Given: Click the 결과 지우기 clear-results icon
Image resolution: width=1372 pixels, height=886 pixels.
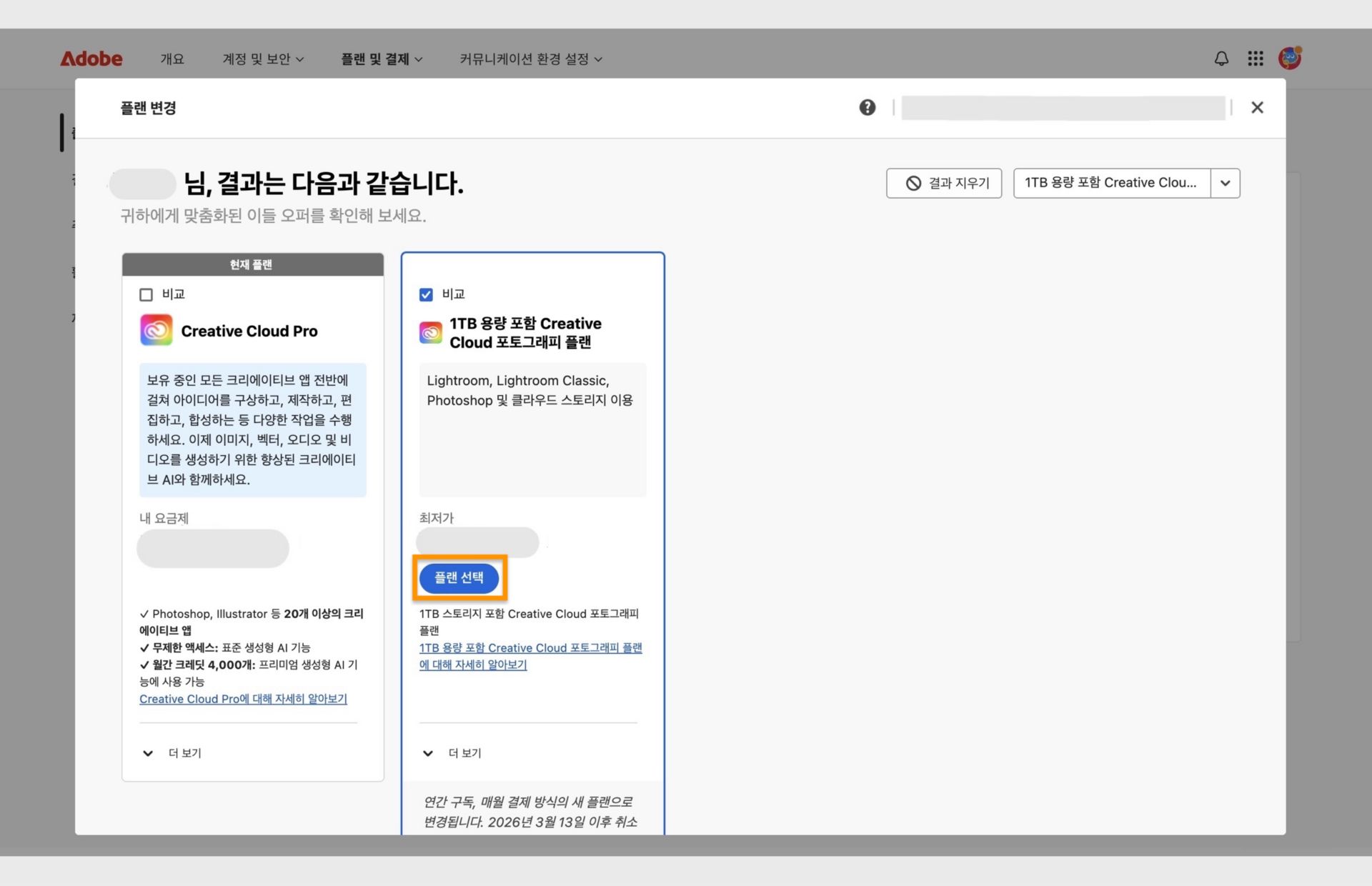Looking at the screenshot, I should [914, 183].
